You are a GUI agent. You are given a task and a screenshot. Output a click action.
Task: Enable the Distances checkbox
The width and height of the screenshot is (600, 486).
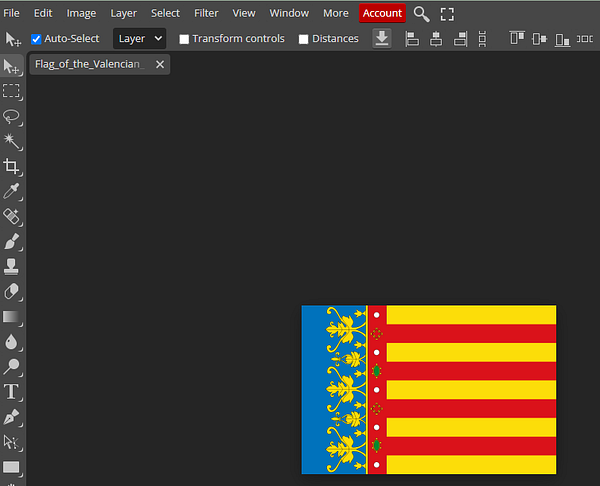[303, 39]
